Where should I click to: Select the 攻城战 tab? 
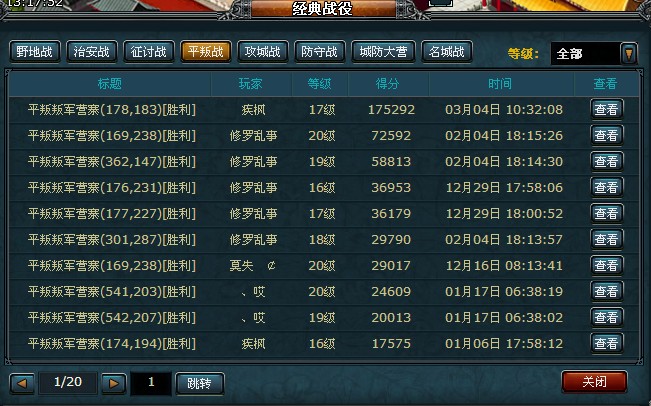(263, 52)
